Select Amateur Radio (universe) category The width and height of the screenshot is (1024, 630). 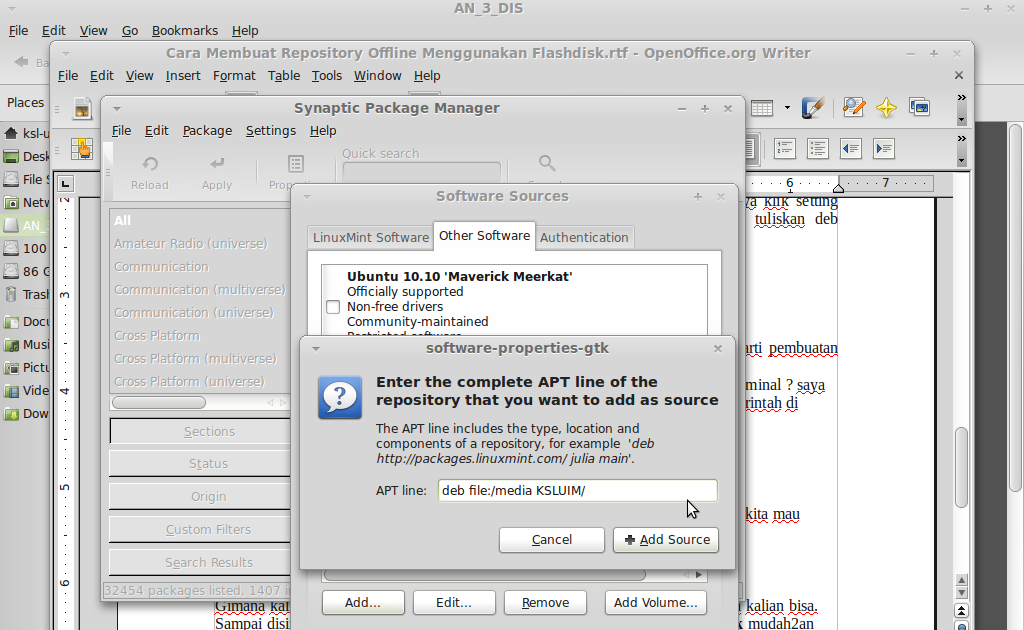point(191,244)
